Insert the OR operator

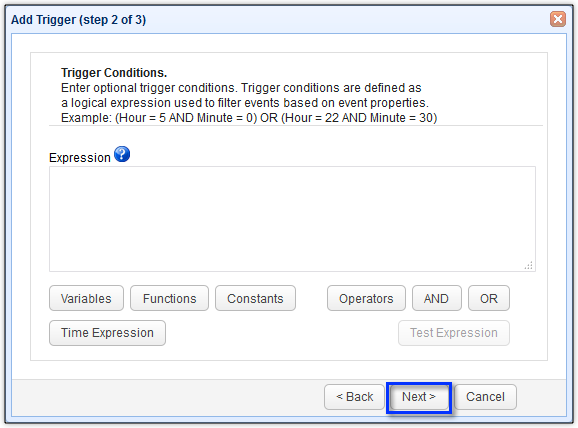click(x=489, y=298)
